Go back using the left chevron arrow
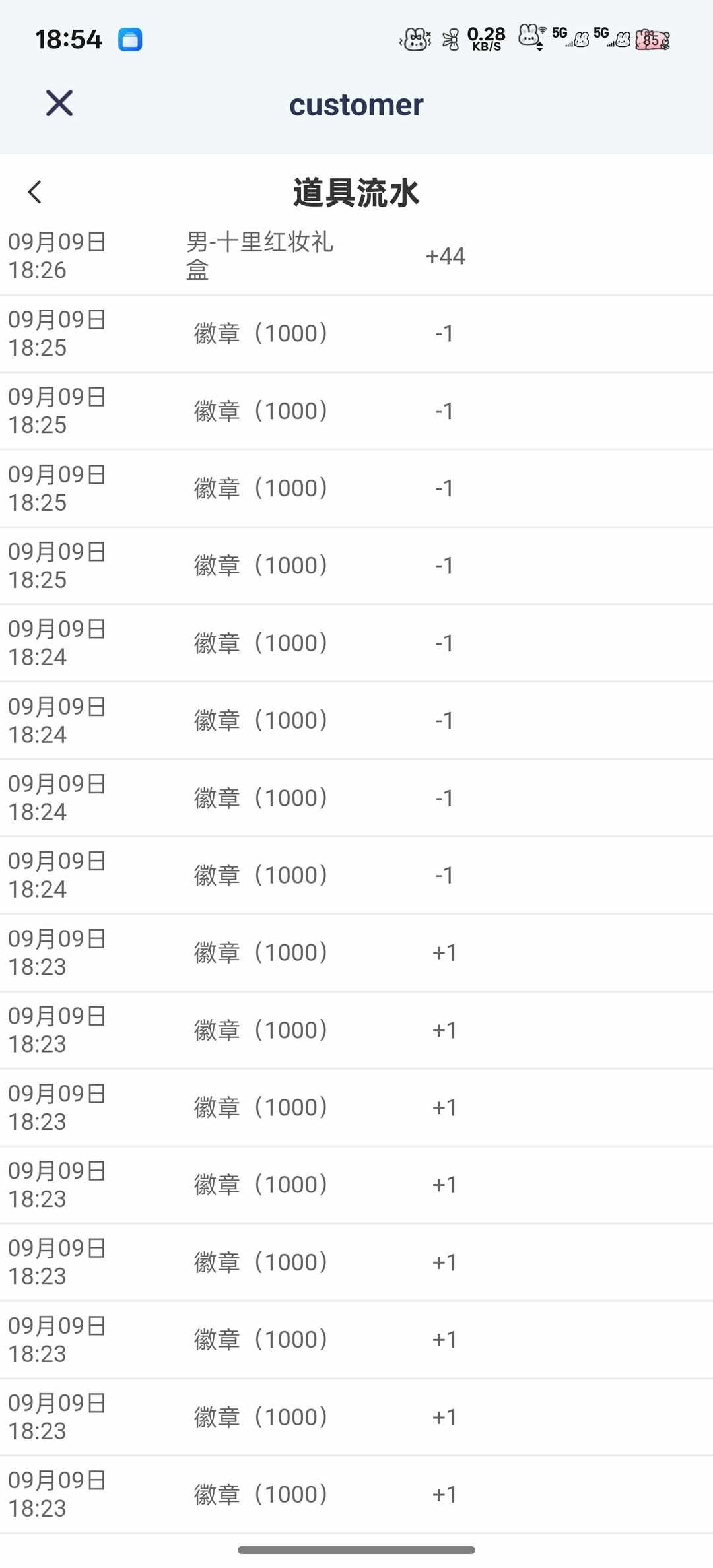713x1568 pixels. [35, 192]
